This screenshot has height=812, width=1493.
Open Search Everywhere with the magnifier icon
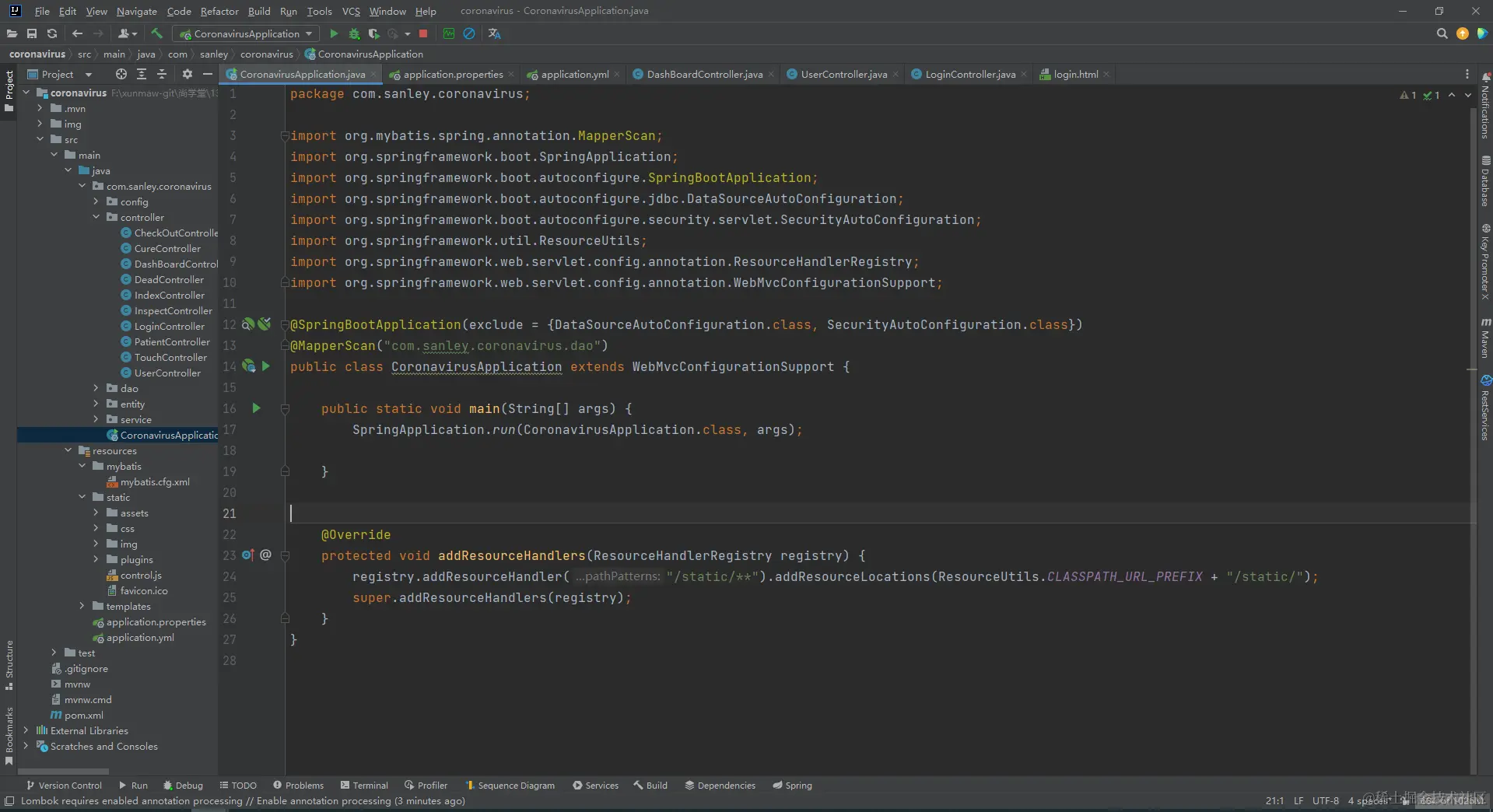1442,33
